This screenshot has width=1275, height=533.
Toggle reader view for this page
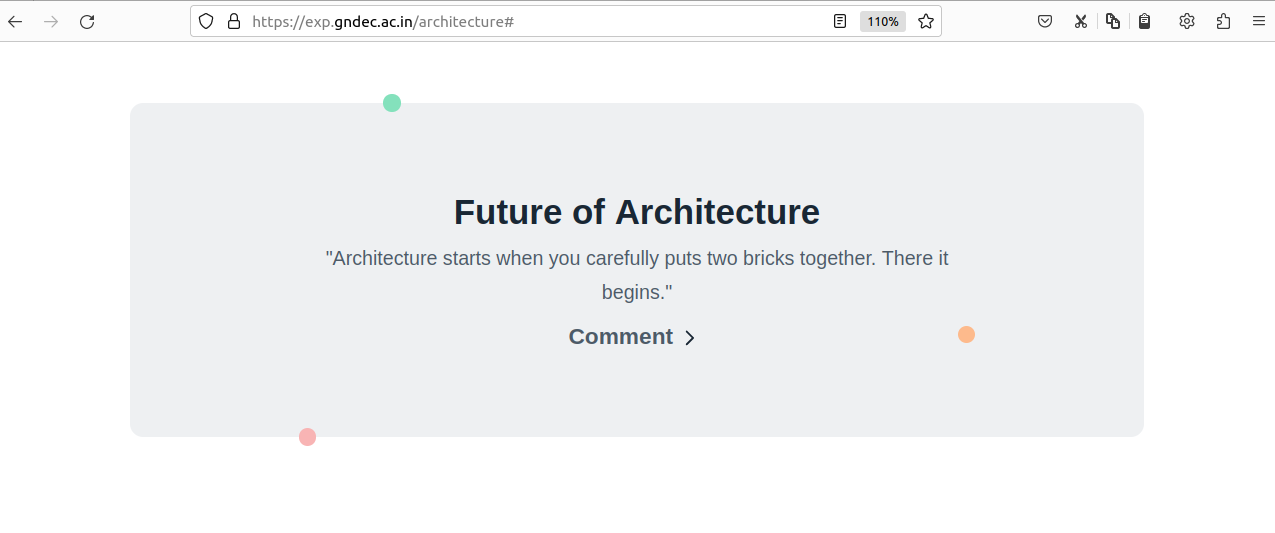840,21
